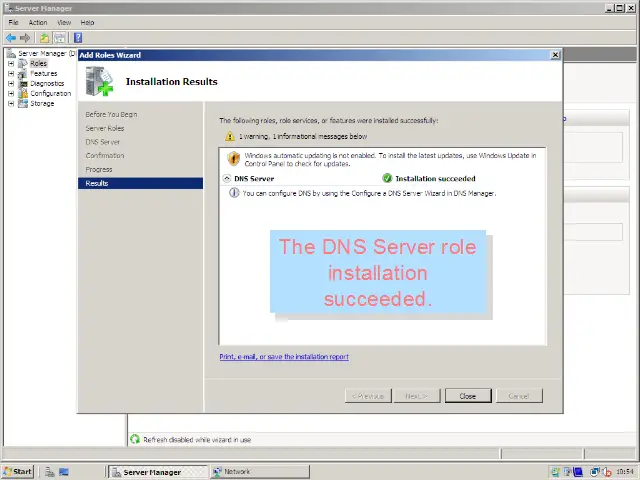
Task: Click the Forward arrow toolbar icon
Action: pyautogui.click(x=25, y=38)
